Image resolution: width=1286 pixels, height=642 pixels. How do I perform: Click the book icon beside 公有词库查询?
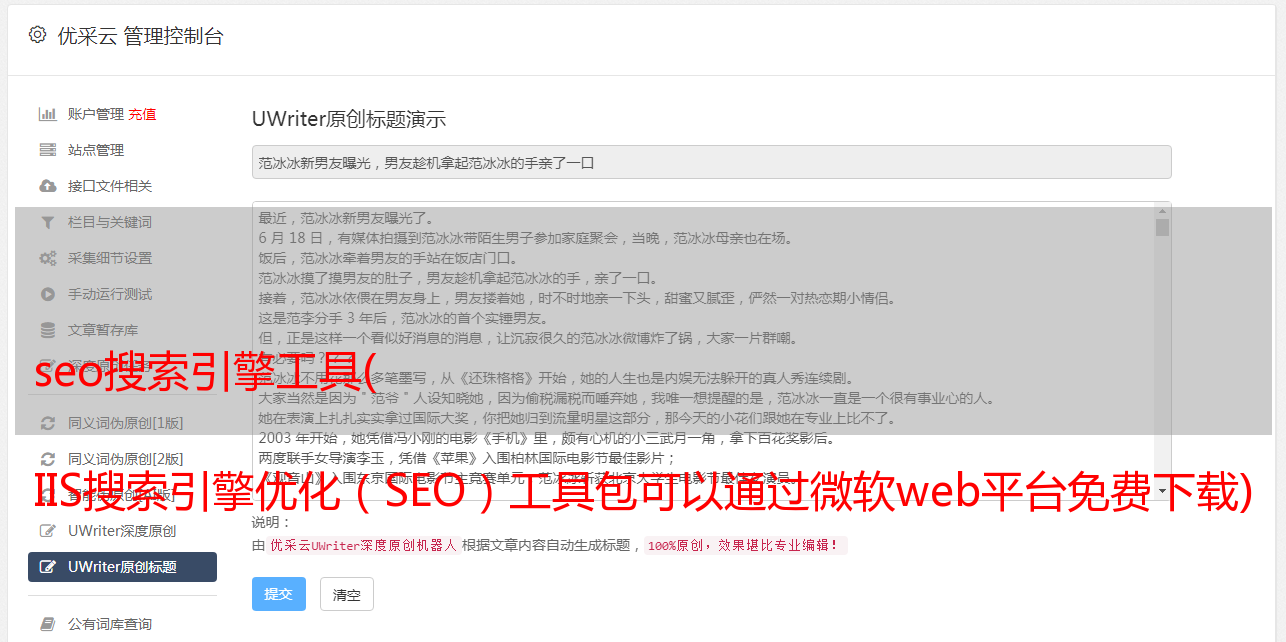47,624
